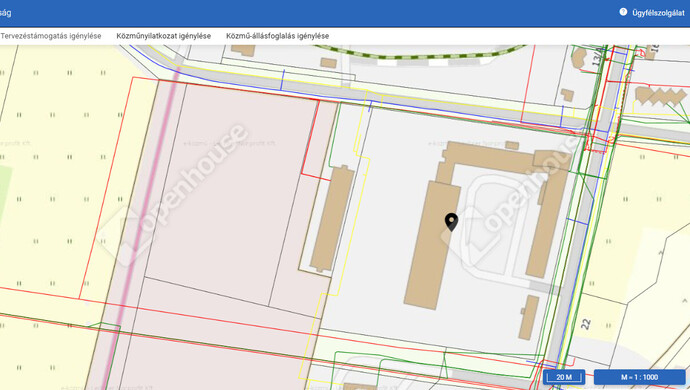
Task: Click the zigzag-shaped building at top right
Action: [x=661, y=96]
